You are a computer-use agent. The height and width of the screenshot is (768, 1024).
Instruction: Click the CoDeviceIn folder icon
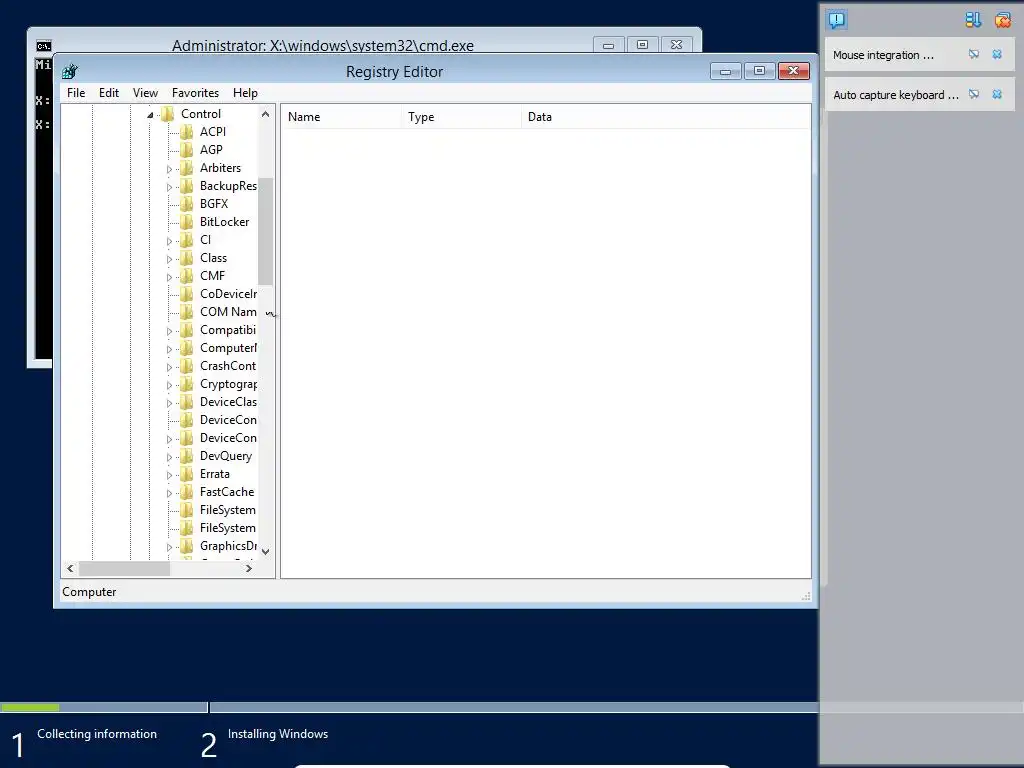(187, 295)
